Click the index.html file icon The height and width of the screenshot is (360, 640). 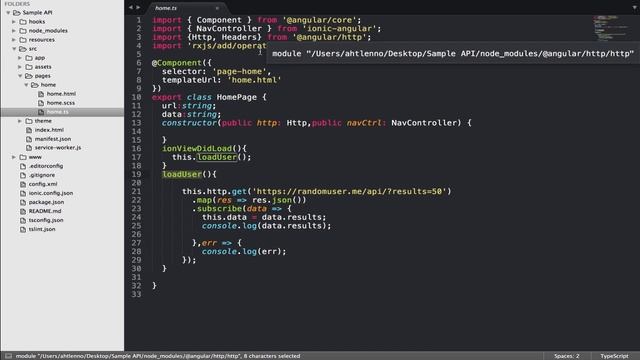click(x=29, y=130)
